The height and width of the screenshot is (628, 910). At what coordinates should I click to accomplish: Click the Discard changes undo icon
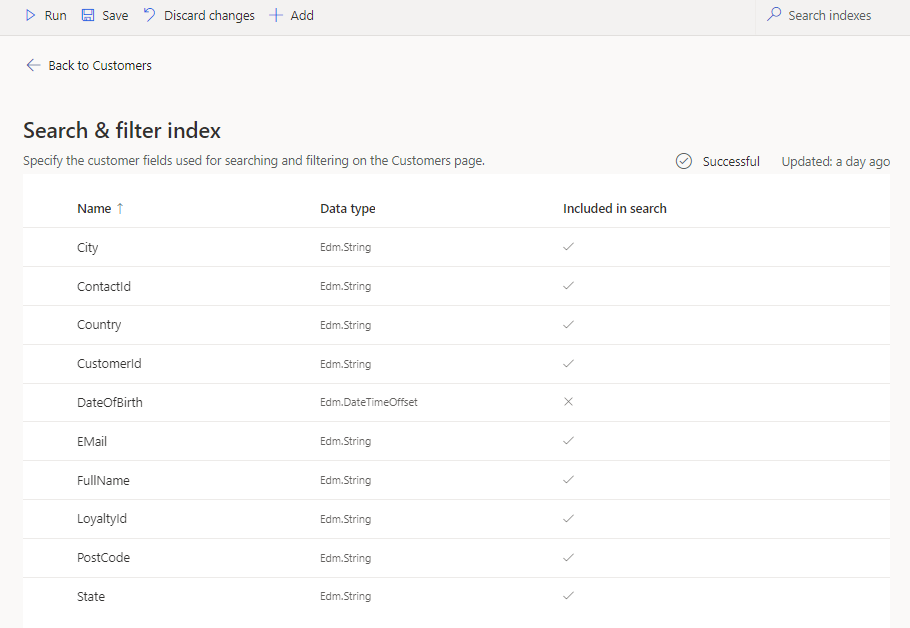(x=150, y=15)
